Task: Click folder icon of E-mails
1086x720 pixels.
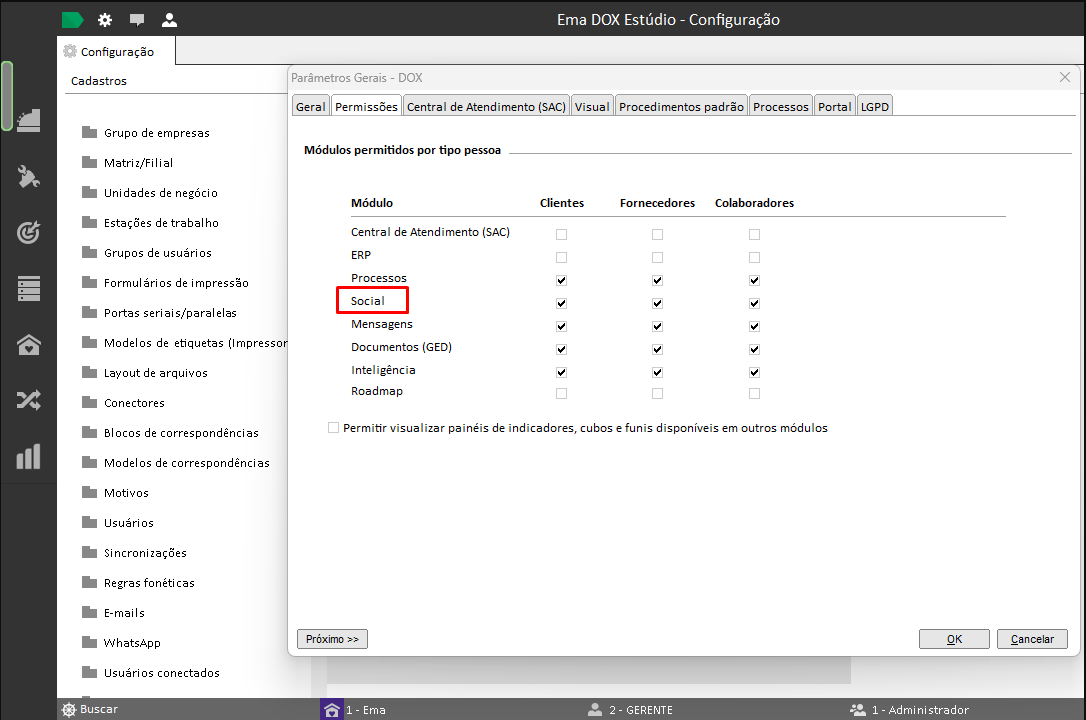Action: pos(89,612)
